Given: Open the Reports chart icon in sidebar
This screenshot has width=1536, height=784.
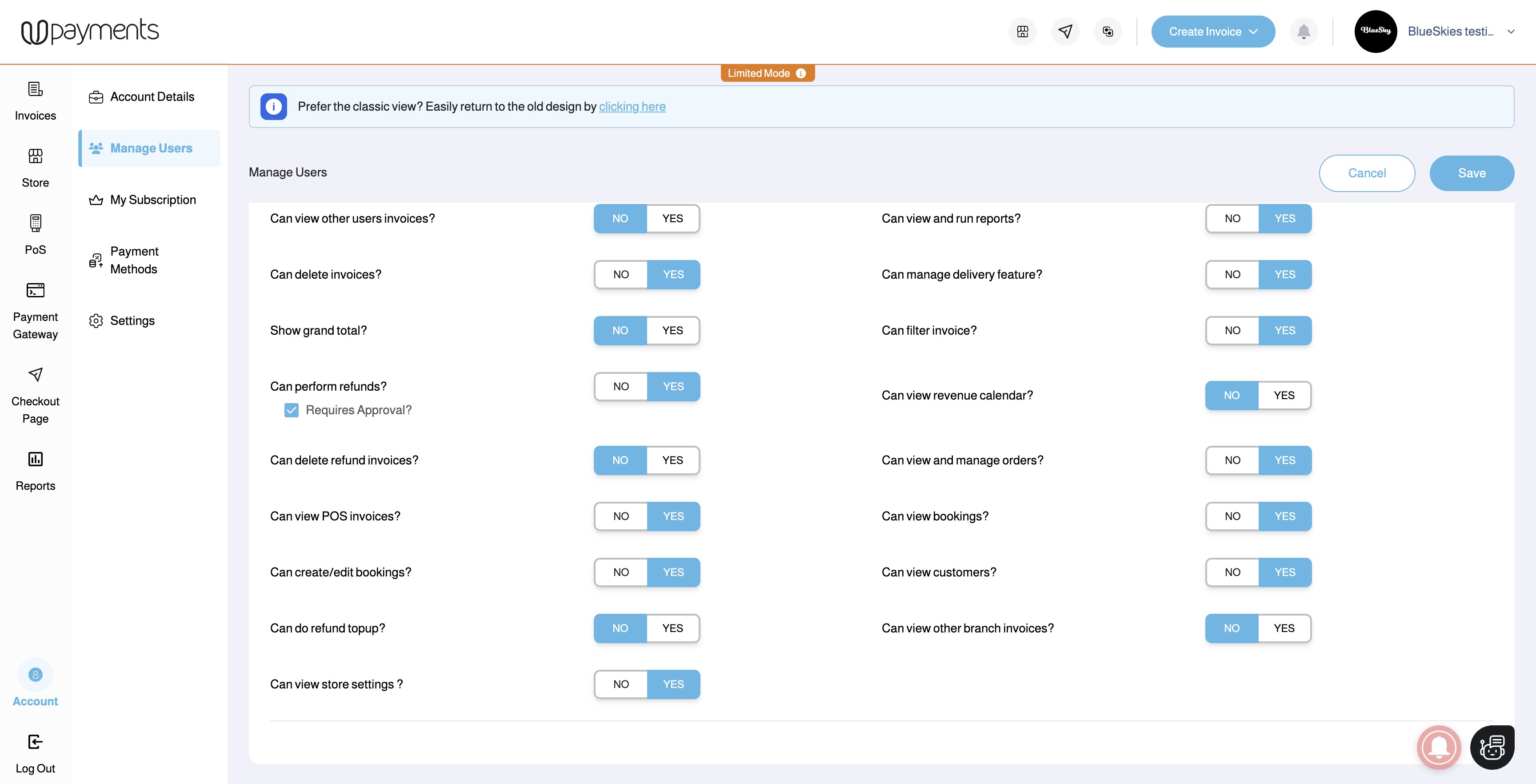Looking at the screenshot, I should click(35, 459).
